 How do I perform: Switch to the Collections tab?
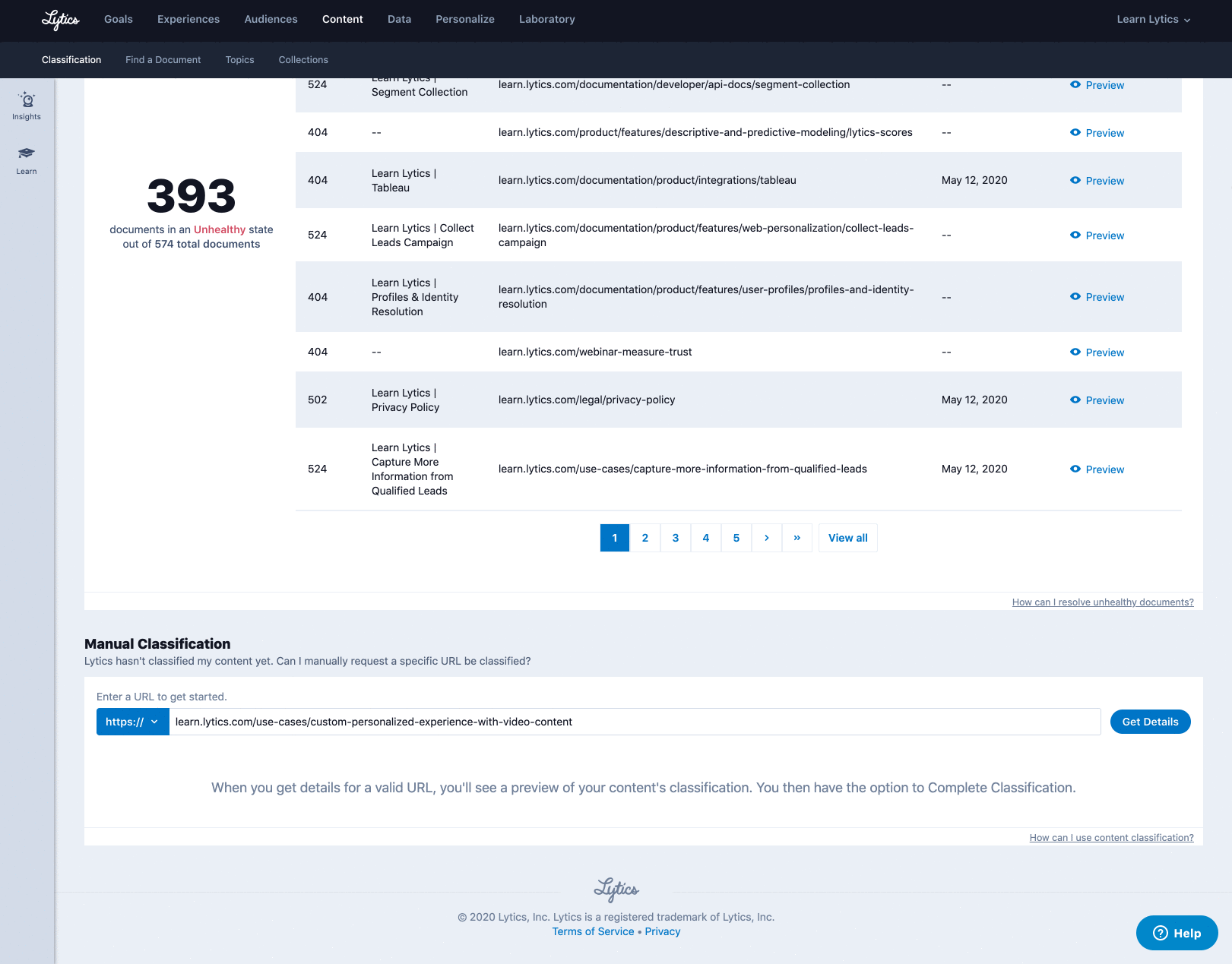click(303, 60)
